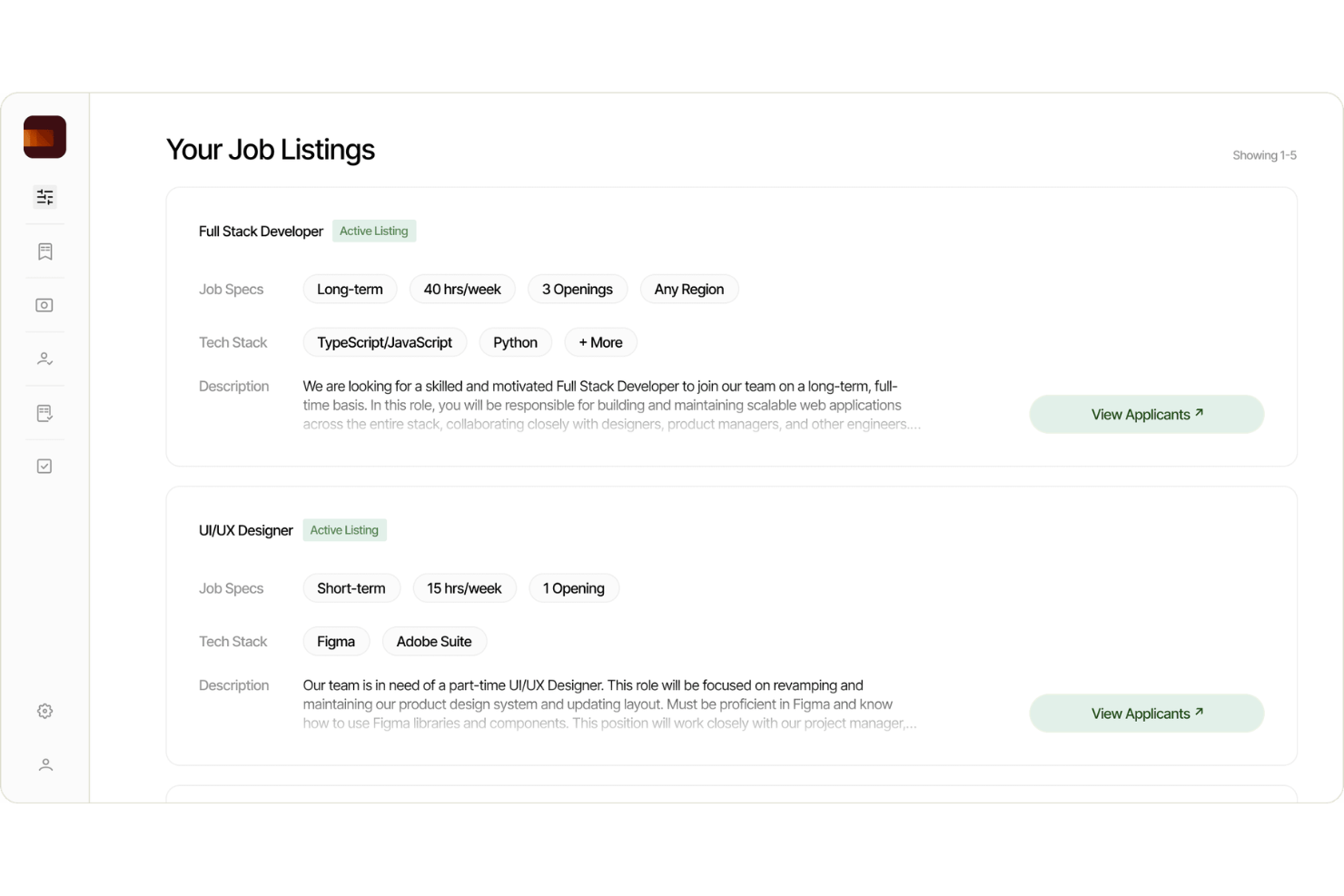Click the Any Region chip
This screenshot has width=1344, height=896.
(689, 290)
